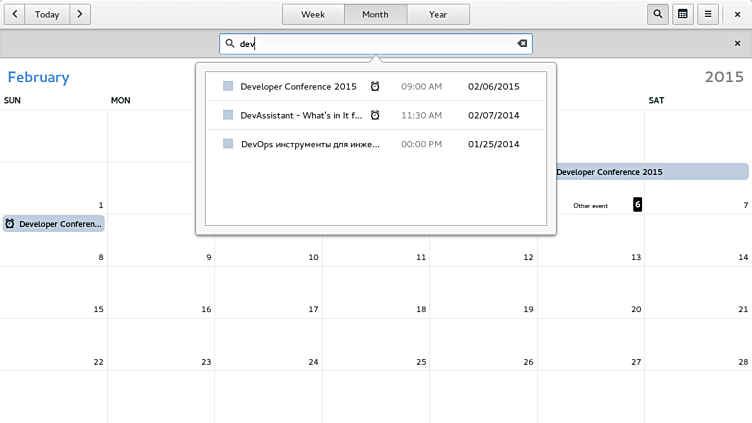Clear the search text with backspace icon
The width and height of the screenshot is (752, 423).
point(521,44)
